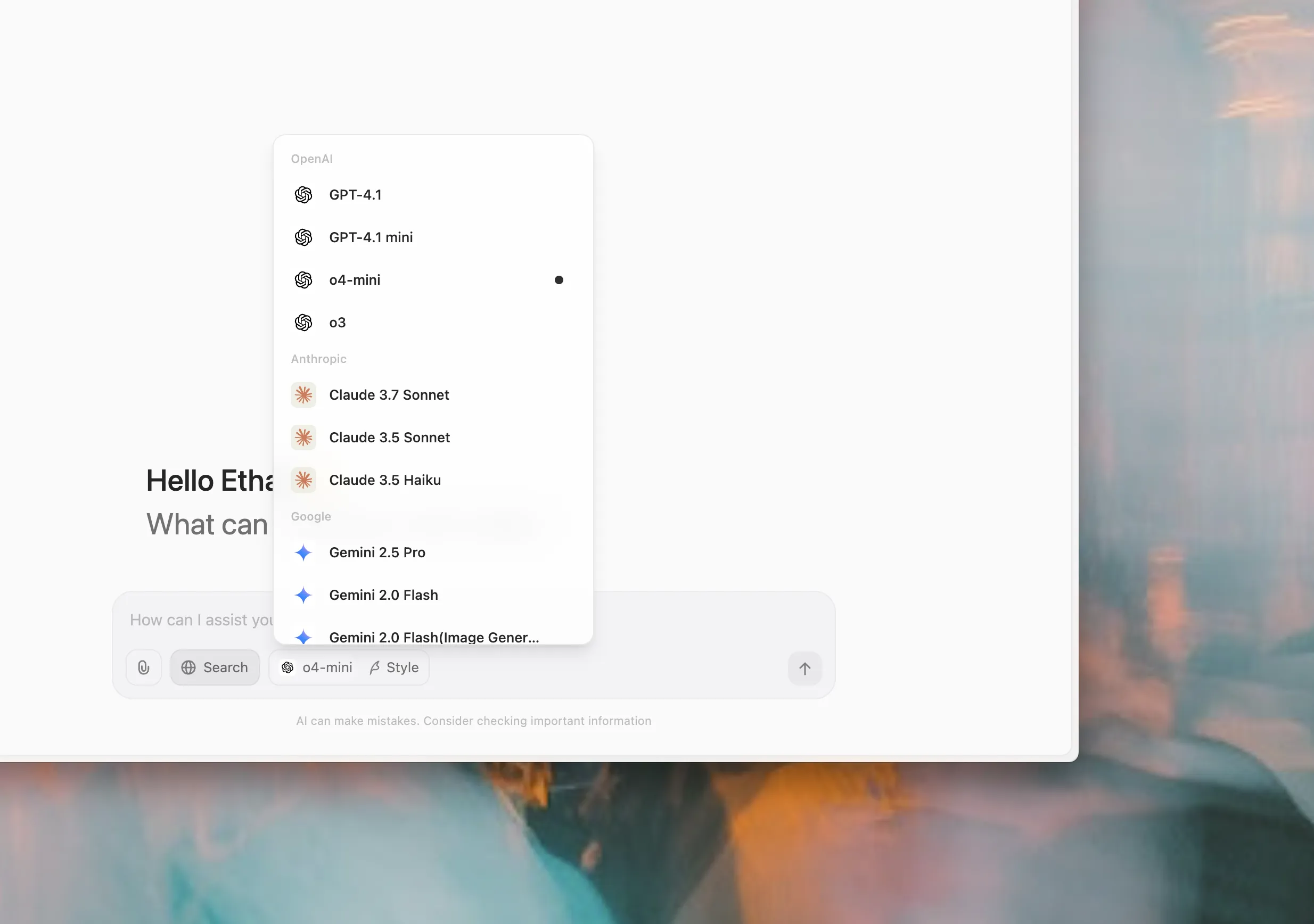This screenshot has height=924, width=1314.
Task: Click the Gemini 2.5 Pro sparkle icon
Action: tap(303, 552)
